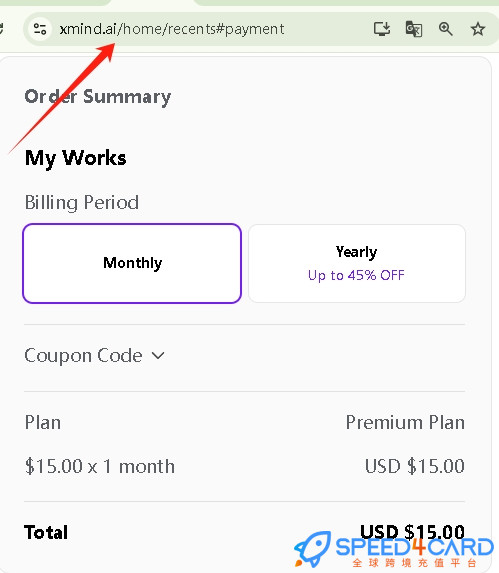The height and width of the screenshot is (573, 499).
Task: Click the xmind.ai URL in the address bar
Action: coord(172,29)
